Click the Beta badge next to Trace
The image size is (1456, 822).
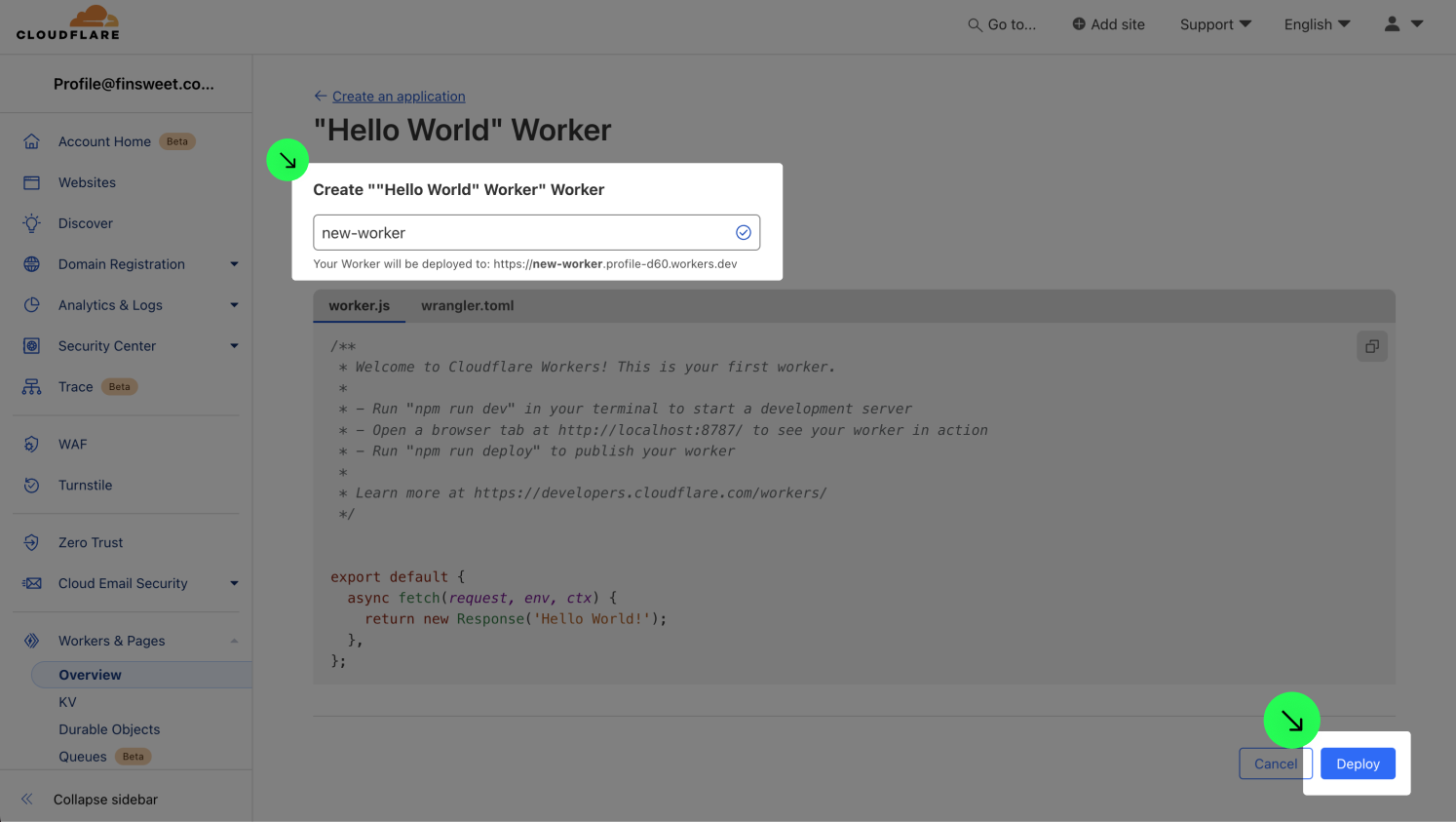[120, 387]
